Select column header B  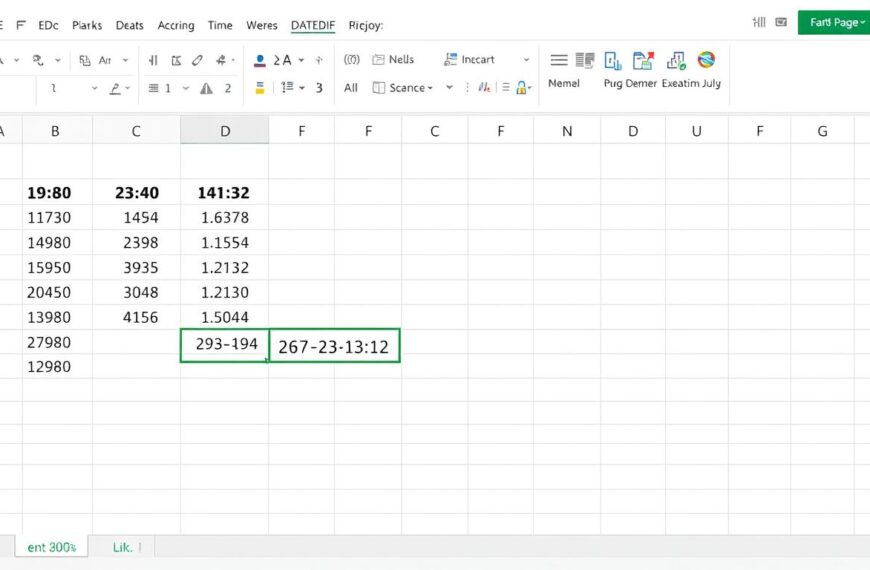coord(55,131)
